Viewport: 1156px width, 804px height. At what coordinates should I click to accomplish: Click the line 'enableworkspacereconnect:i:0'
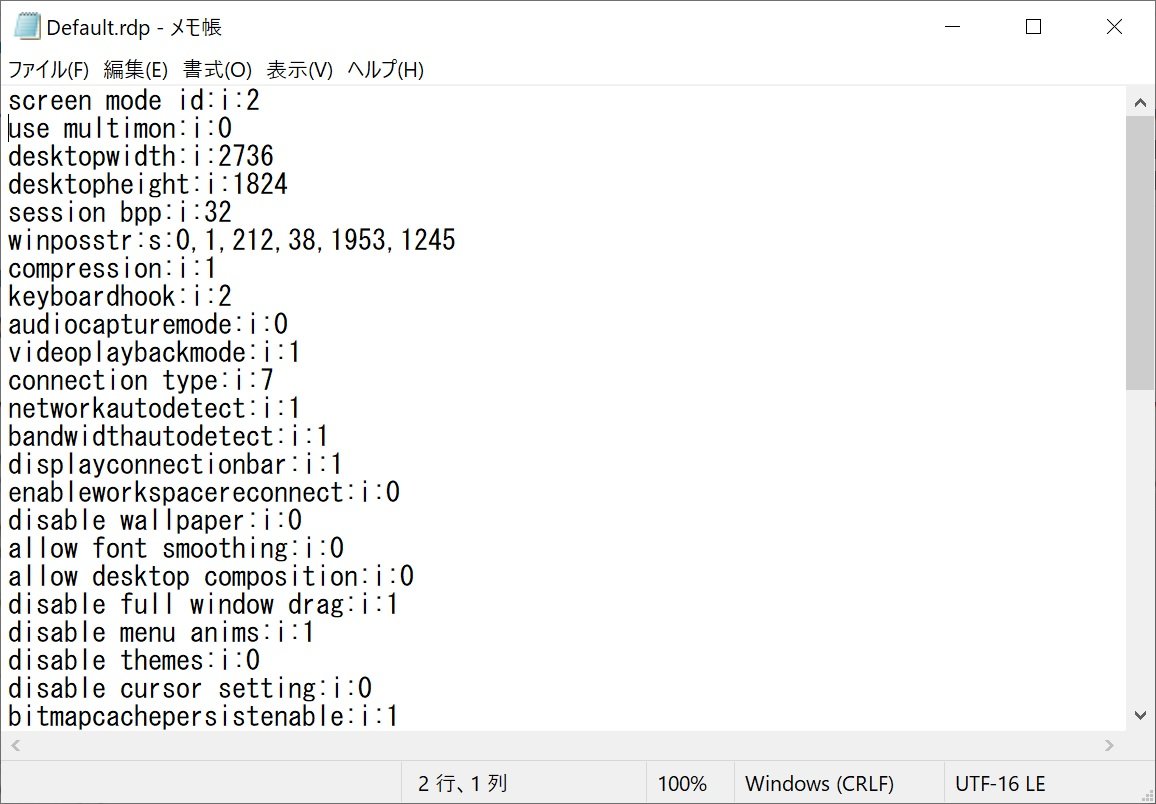point(203,492)
